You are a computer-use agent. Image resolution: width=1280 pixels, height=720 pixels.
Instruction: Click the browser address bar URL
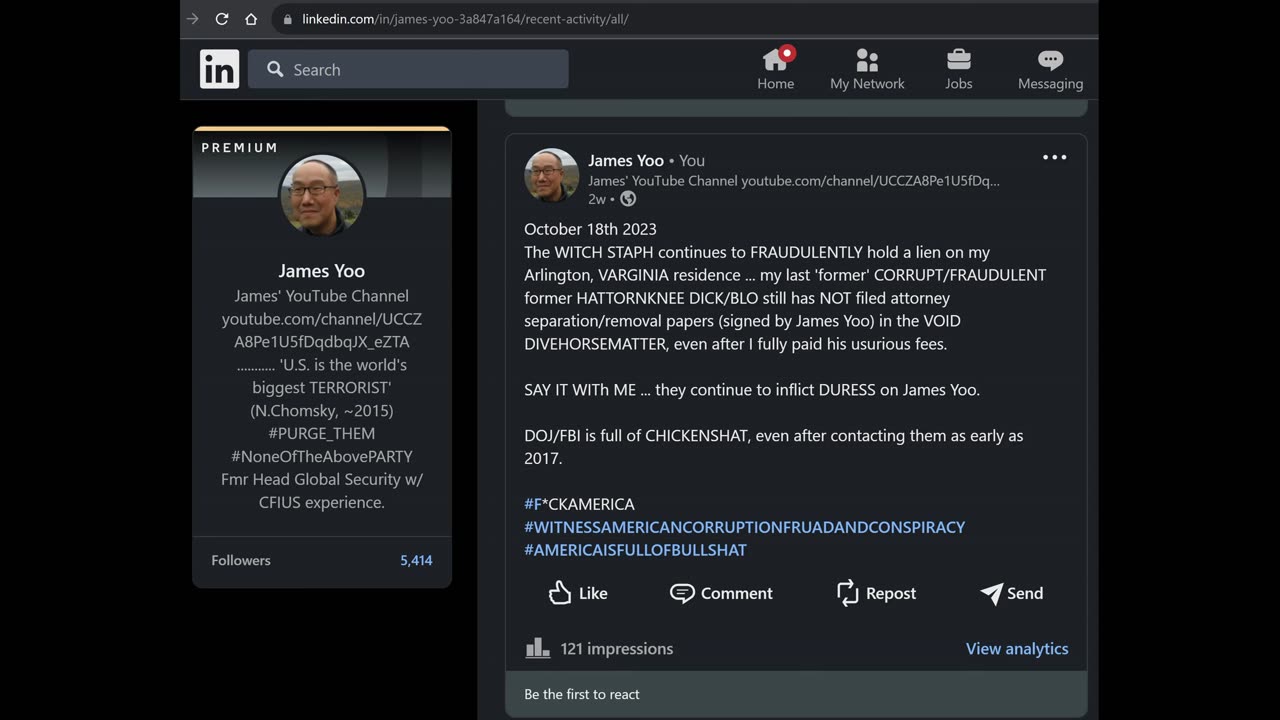point(465,19)
